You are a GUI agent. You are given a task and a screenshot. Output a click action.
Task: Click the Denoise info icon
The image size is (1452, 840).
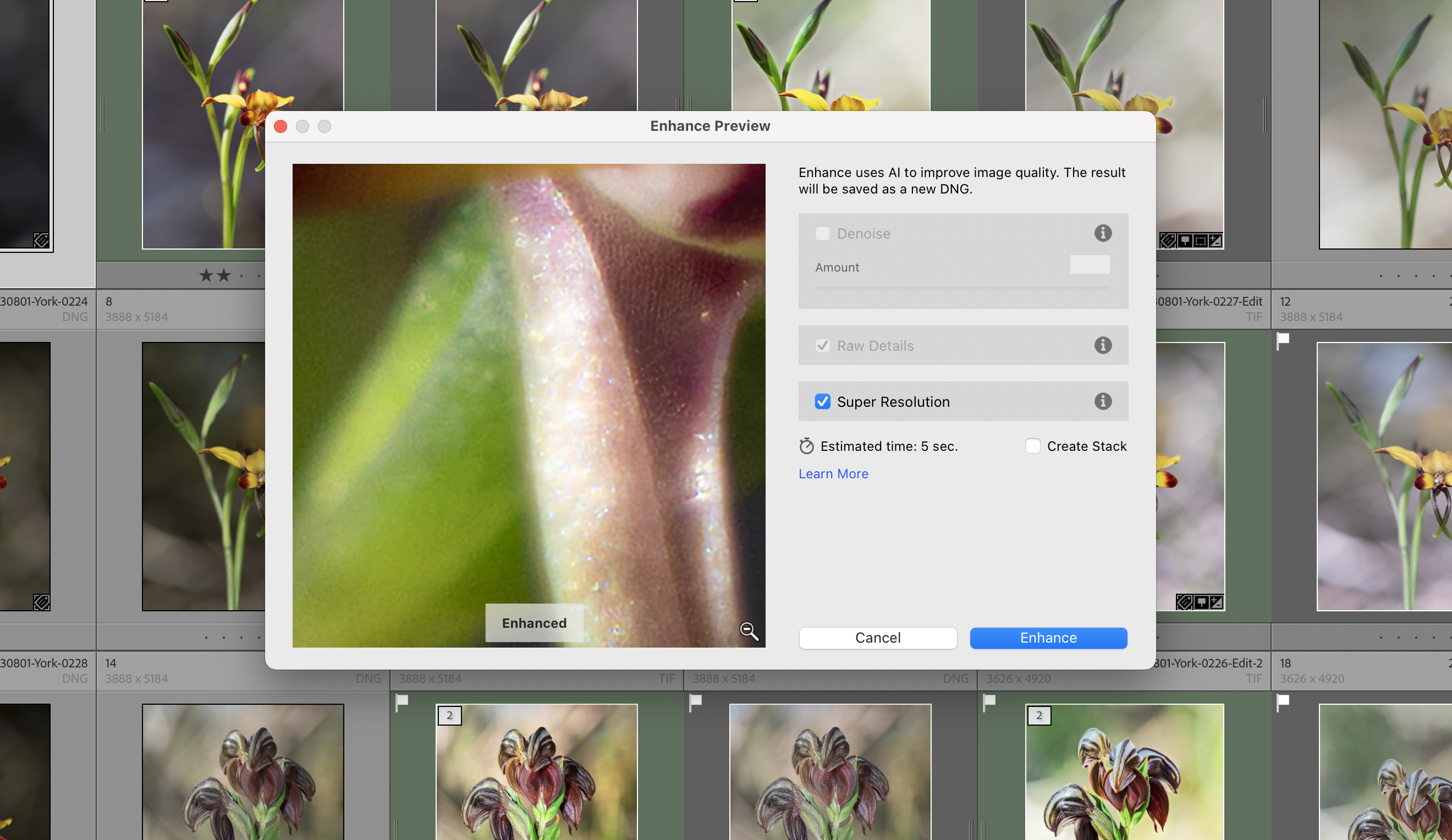[1102, 233]
